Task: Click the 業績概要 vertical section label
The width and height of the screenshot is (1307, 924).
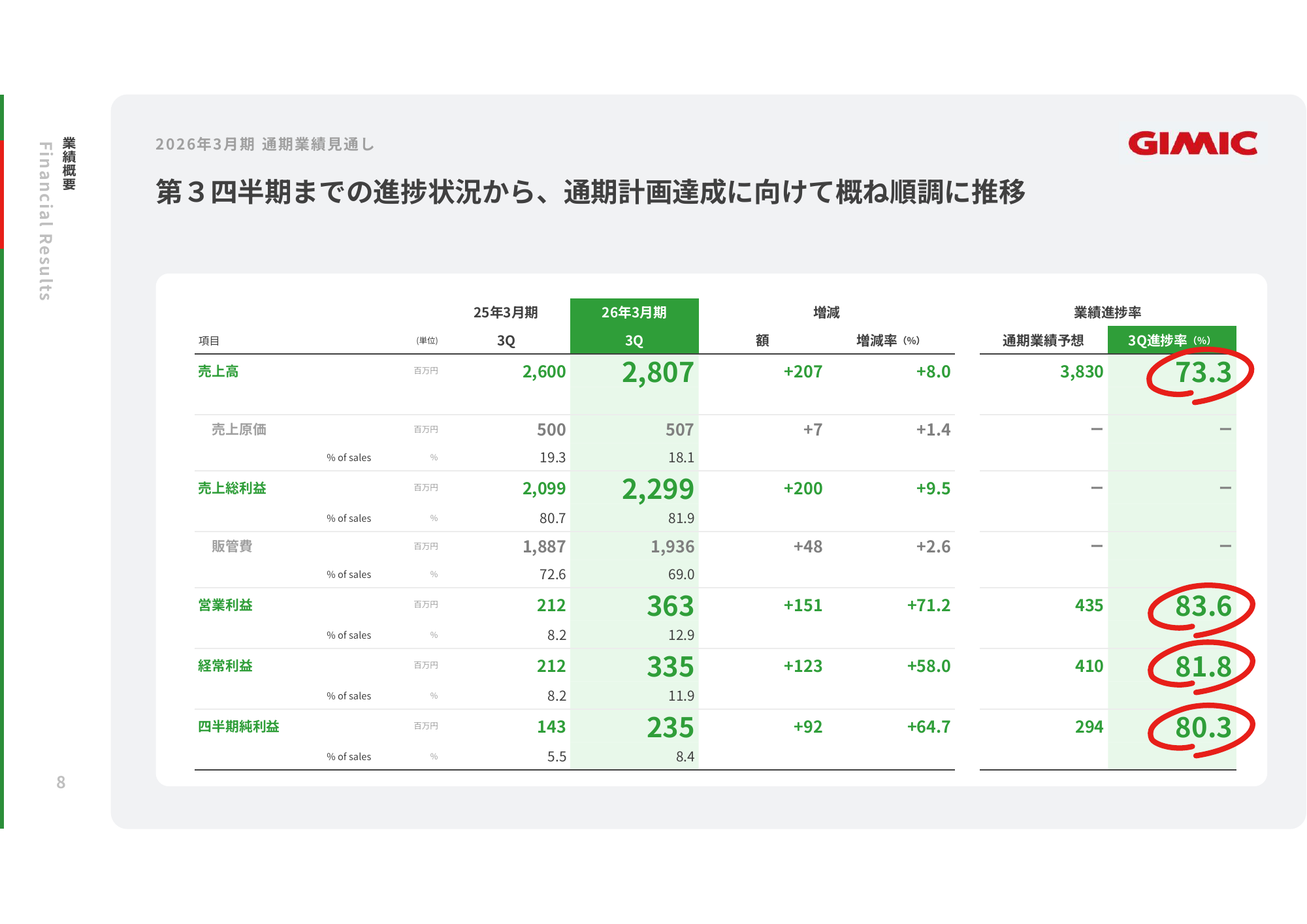Action: tap(69, 163)
